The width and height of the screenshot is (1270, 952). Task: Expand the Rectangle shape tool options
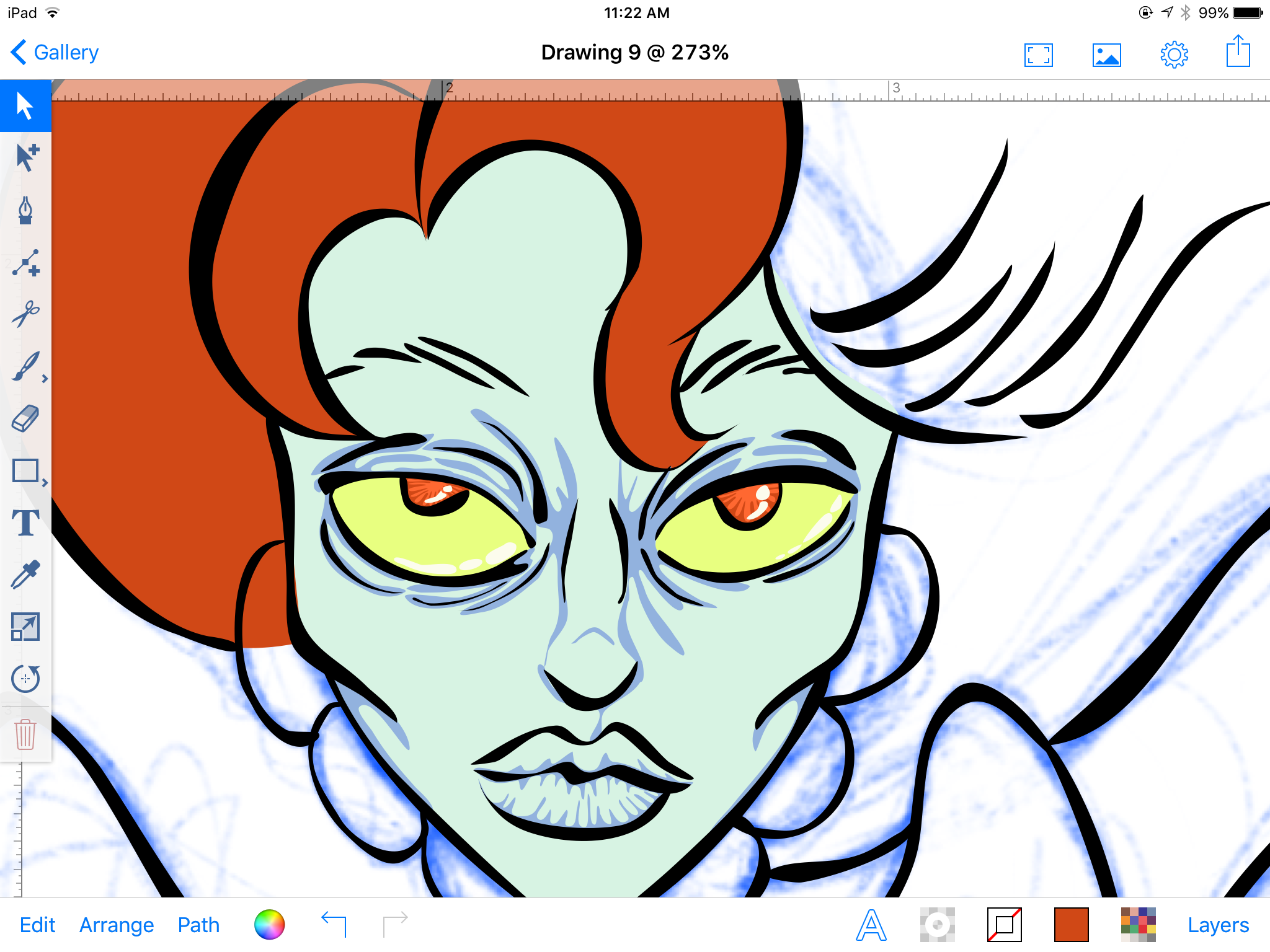(x=45, y=483)
